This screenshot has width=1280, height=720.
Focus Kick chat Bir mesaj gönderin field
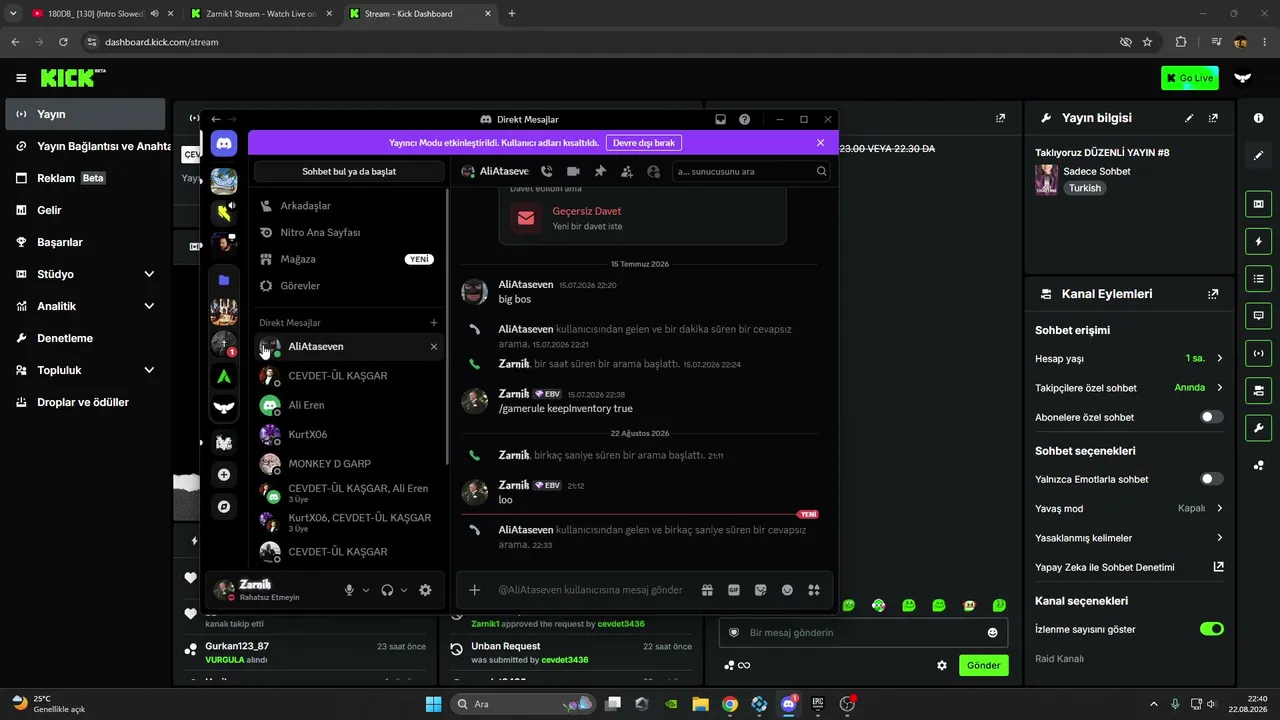coord(864,633)
